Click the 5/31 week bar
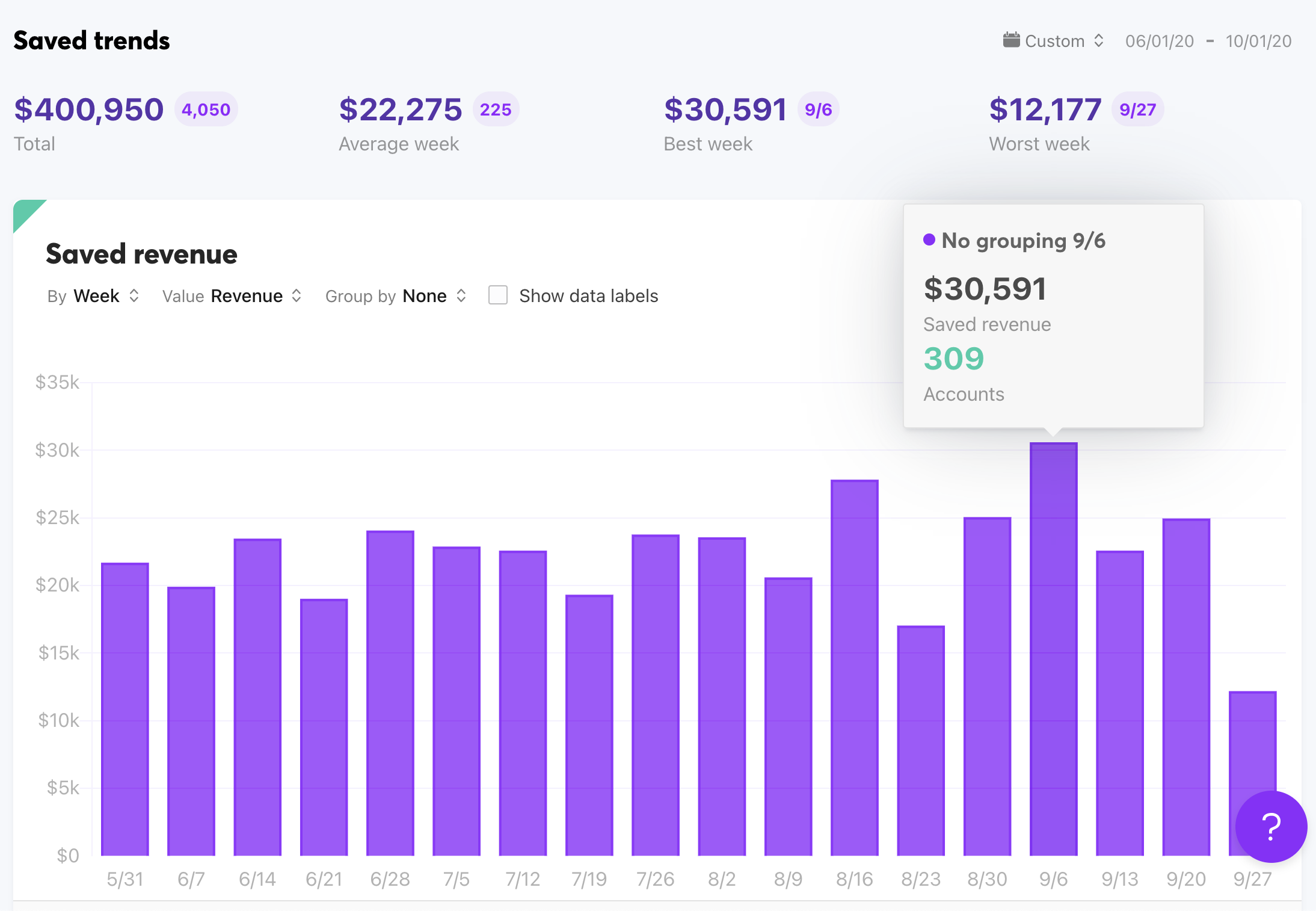 125,710
